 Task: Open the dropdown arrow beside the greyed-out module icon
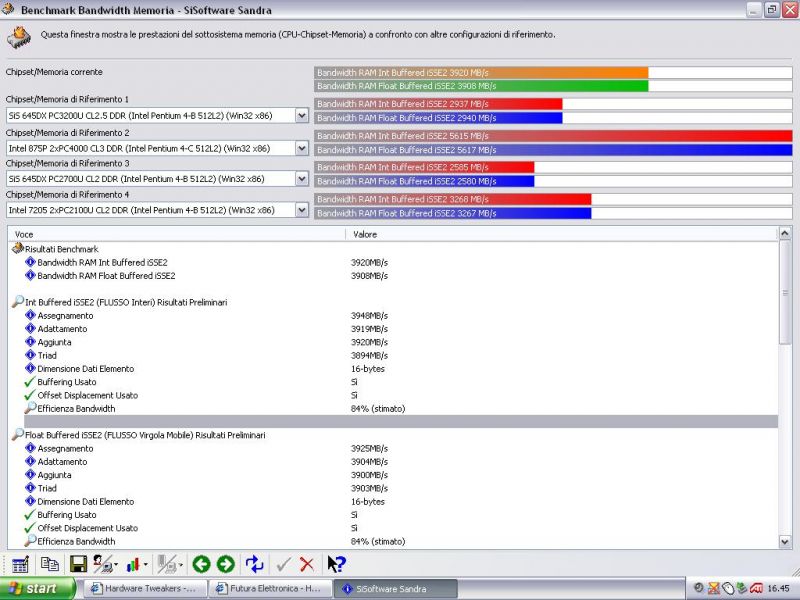tap(181, 565)
